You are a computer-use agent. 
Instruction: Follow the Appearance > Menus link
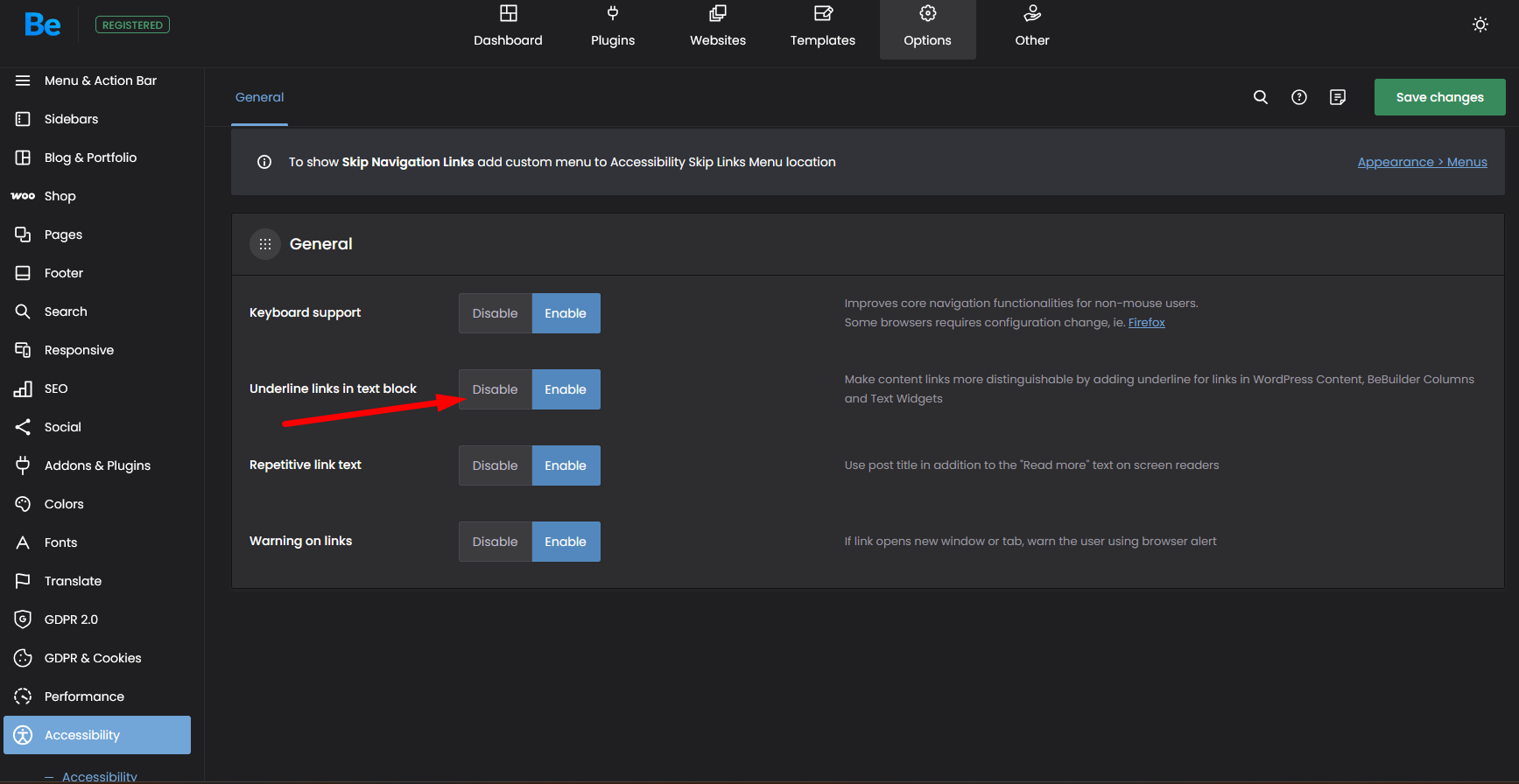(x=1422, y=162)
